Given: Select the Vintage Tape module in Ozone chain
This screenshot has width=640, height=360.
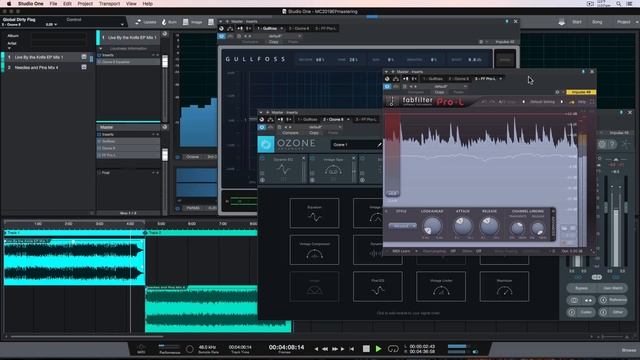Looking at the screenshot, I should click(x=333, y=169).
